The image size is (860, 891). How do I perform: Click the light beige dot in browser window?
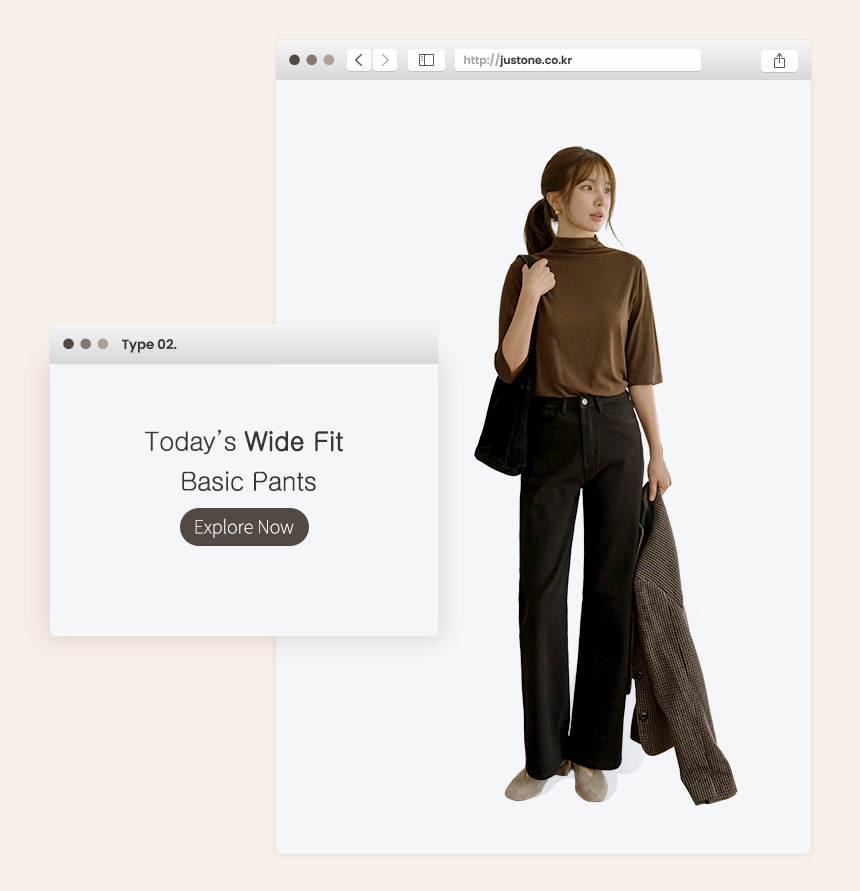click(x=329, y=60)
